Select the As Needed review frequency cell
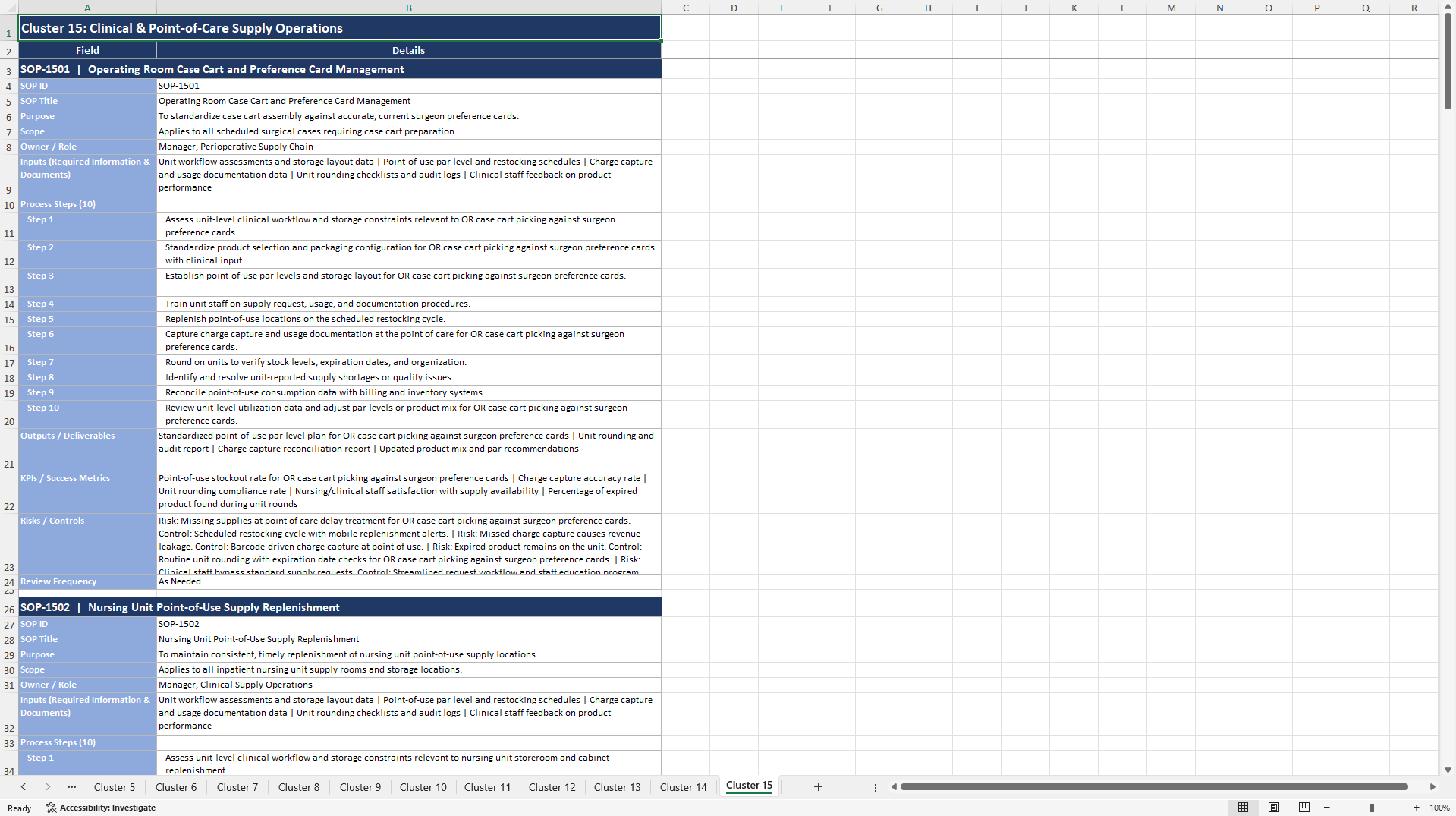This screenshot has height=816, width=1456. point(409,581)
